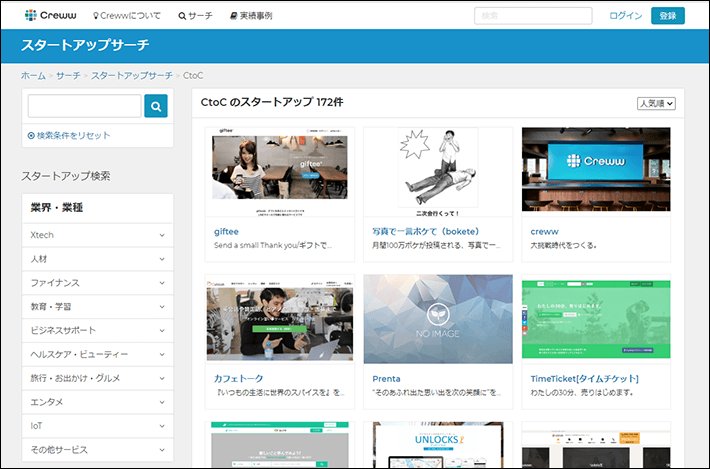
Task: Click the reset conditions circle icon
Action: click(31, 135)
